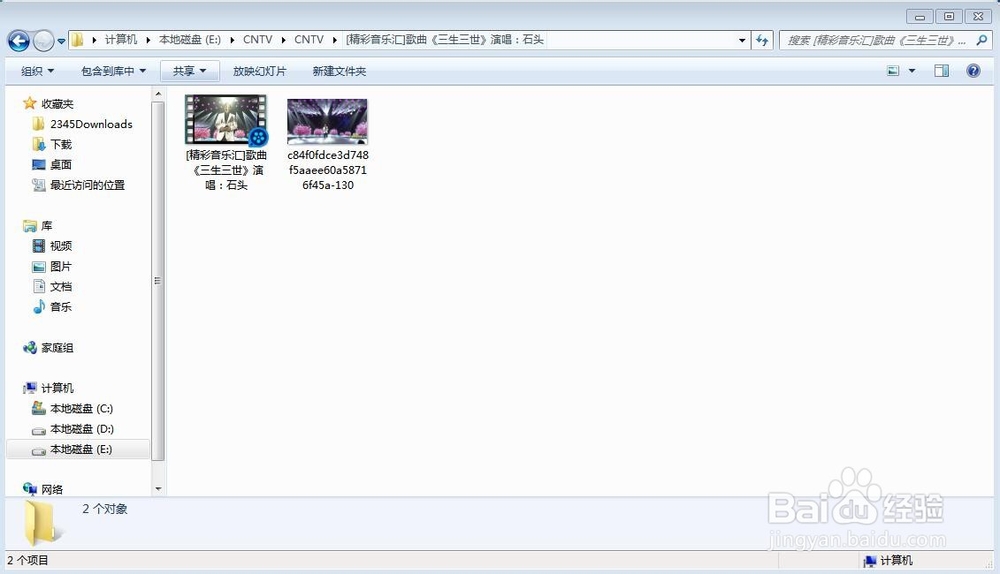The height and width of the screenshot is (574, 1000).
Task: Click sidebar scrollbar up arrow
Action: tap(158, 94)
